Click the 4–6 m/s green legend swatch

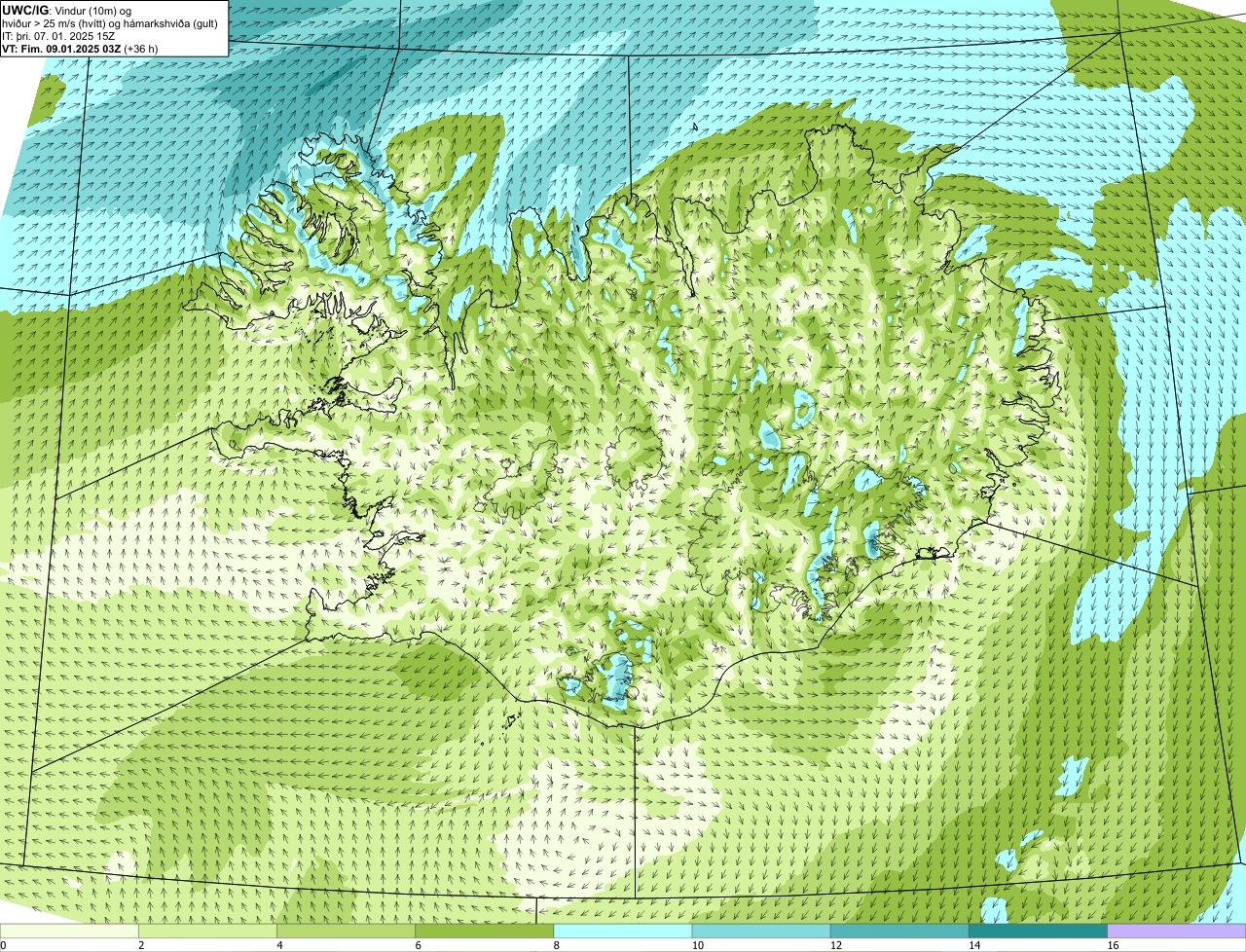[347, 931]
